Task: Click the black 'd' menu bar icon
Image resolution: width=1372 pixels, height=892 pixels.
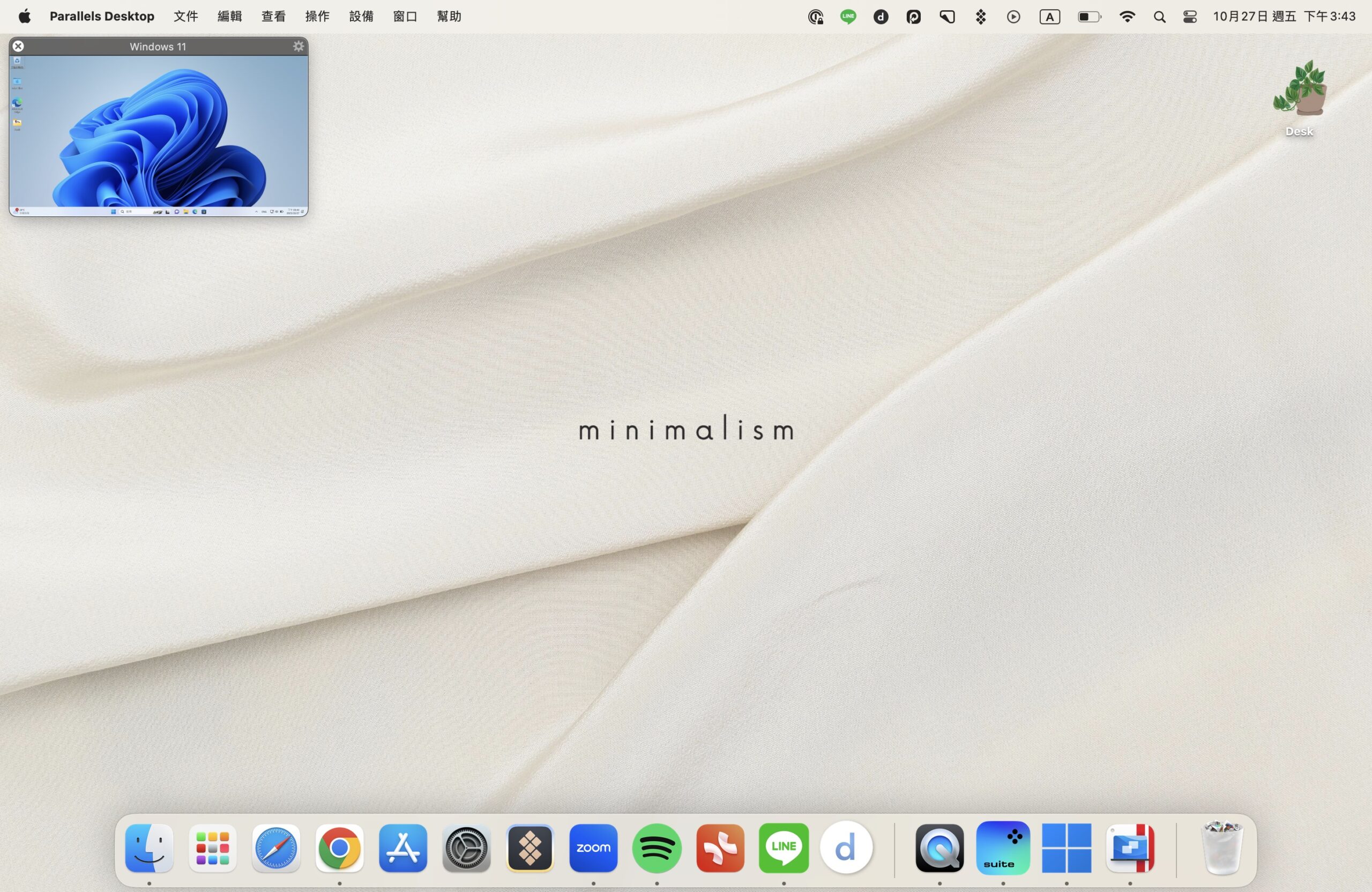Action: pos(881,17)
